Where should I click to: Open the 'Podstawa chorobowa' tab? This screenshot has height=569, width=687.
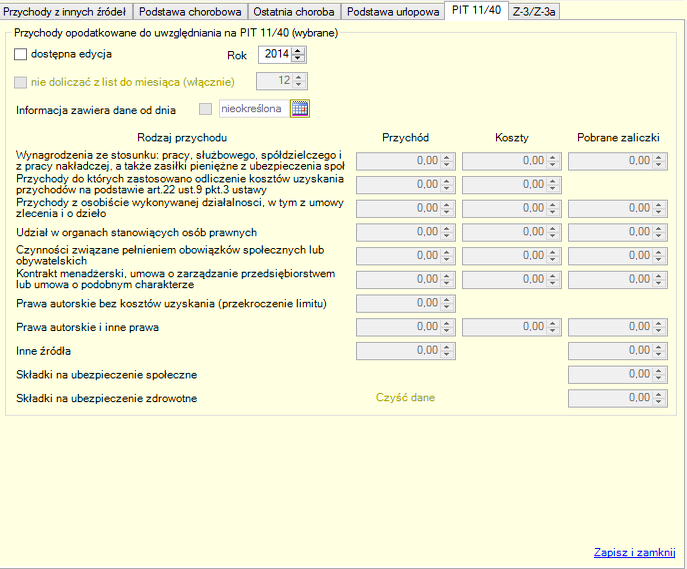click(x=190, y=11)
